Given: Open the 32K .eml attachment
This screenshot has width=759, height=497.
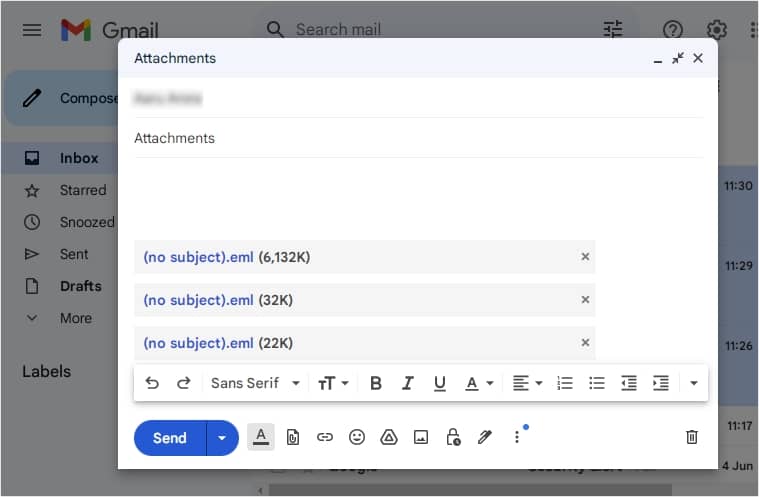Looking at the screenshot, I should pyautogui.click(x=198, y=300).
